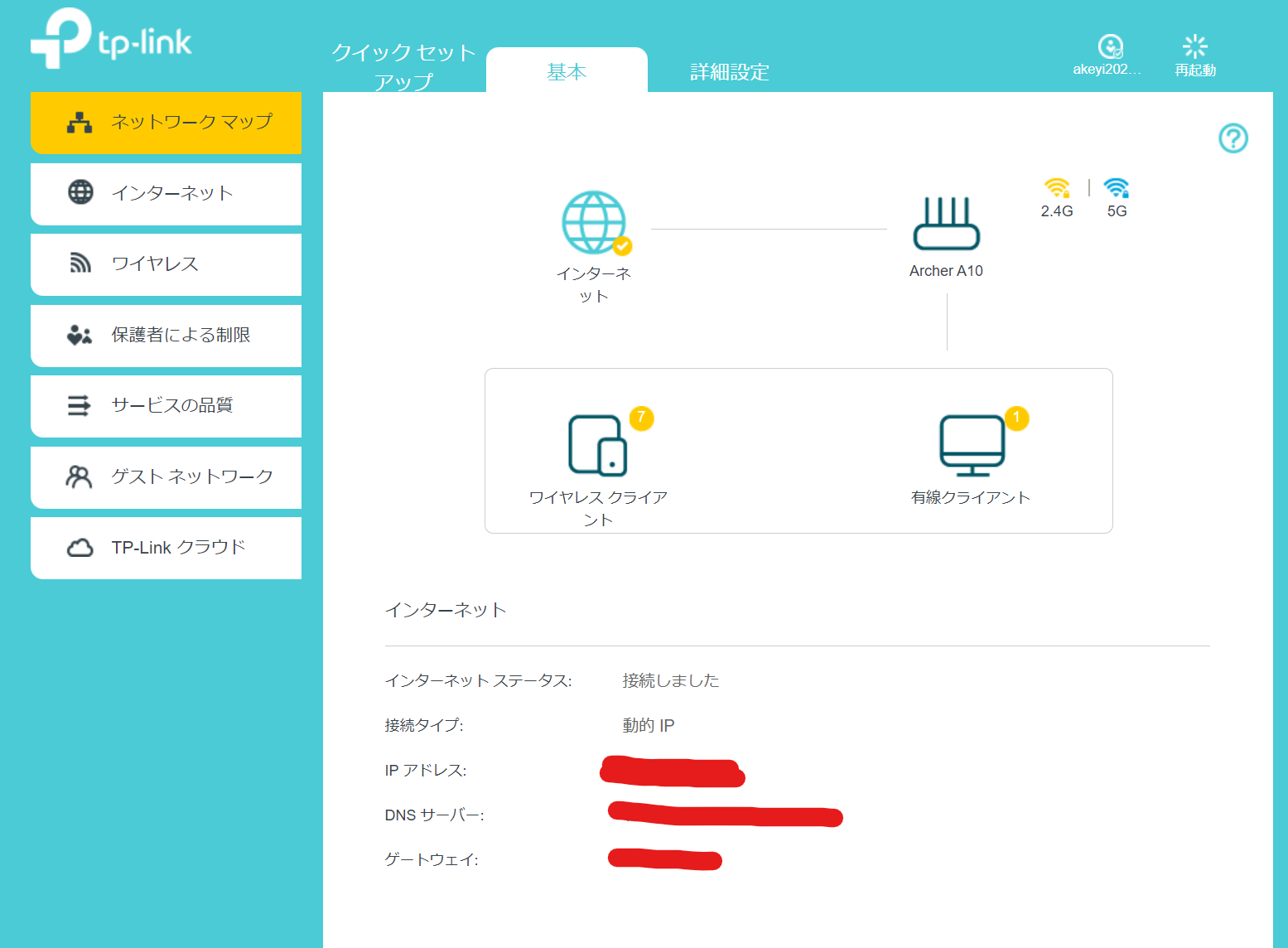
Task: Open サービスの品質 QoS icon
Action: [x=80, y=405]
